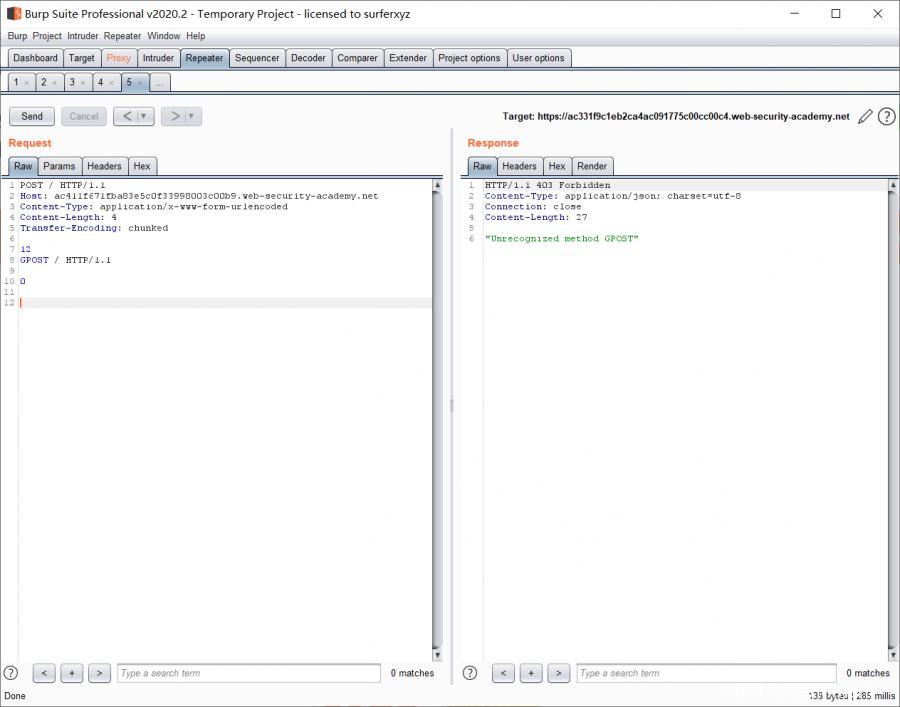This screenshot has width=900, height=707.
Task: Click request pane vertical scrollbar down arrow
Action: point(437,655)
